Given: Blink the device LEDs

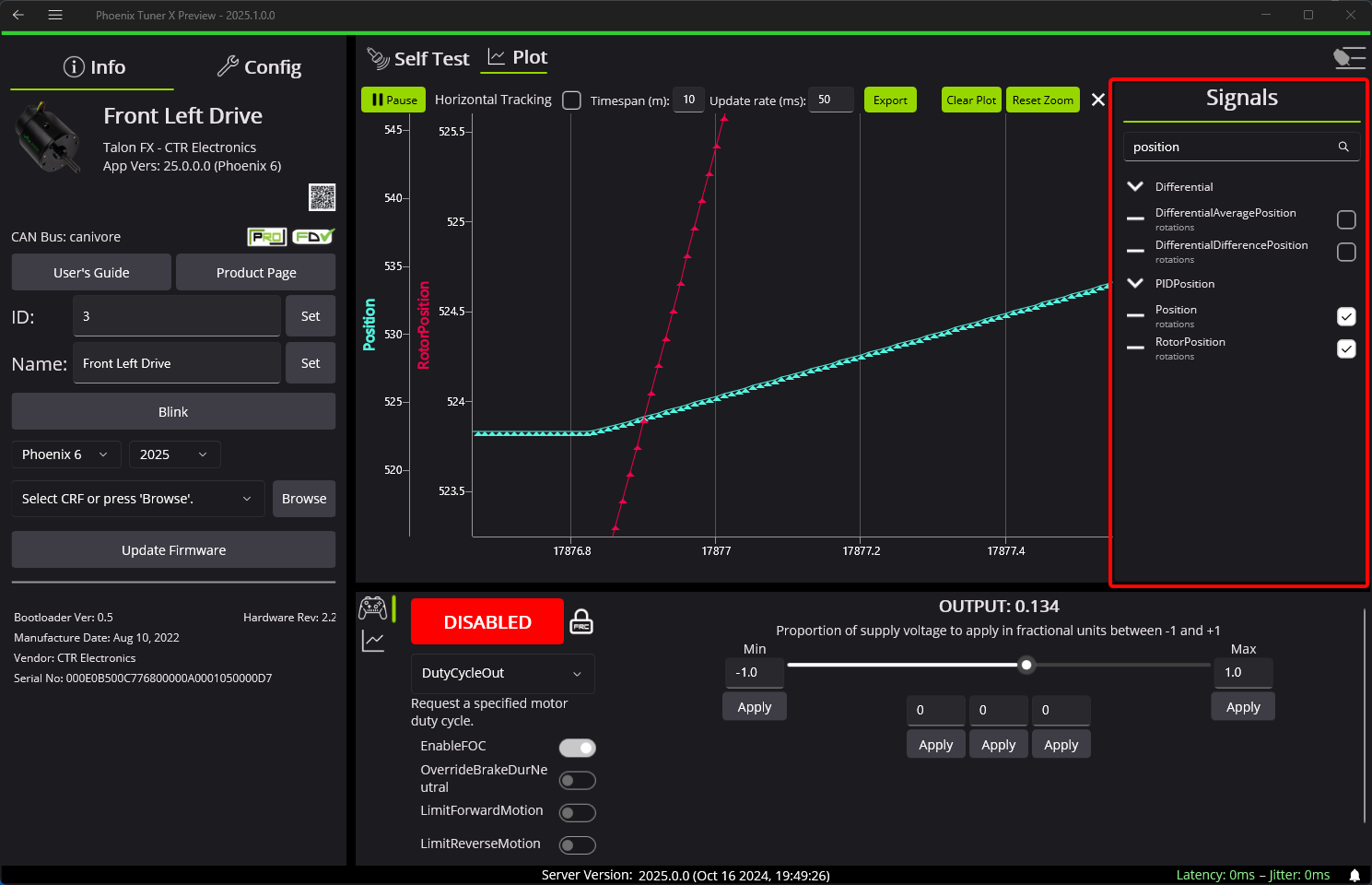Looking at the screenshot, I should (x=173, y=411).
